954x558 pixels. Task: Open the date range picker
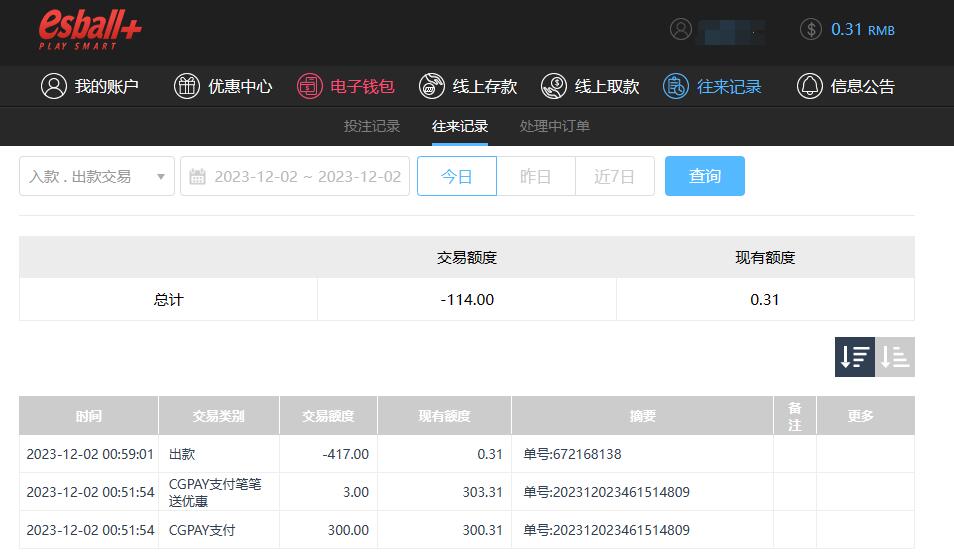295,176
